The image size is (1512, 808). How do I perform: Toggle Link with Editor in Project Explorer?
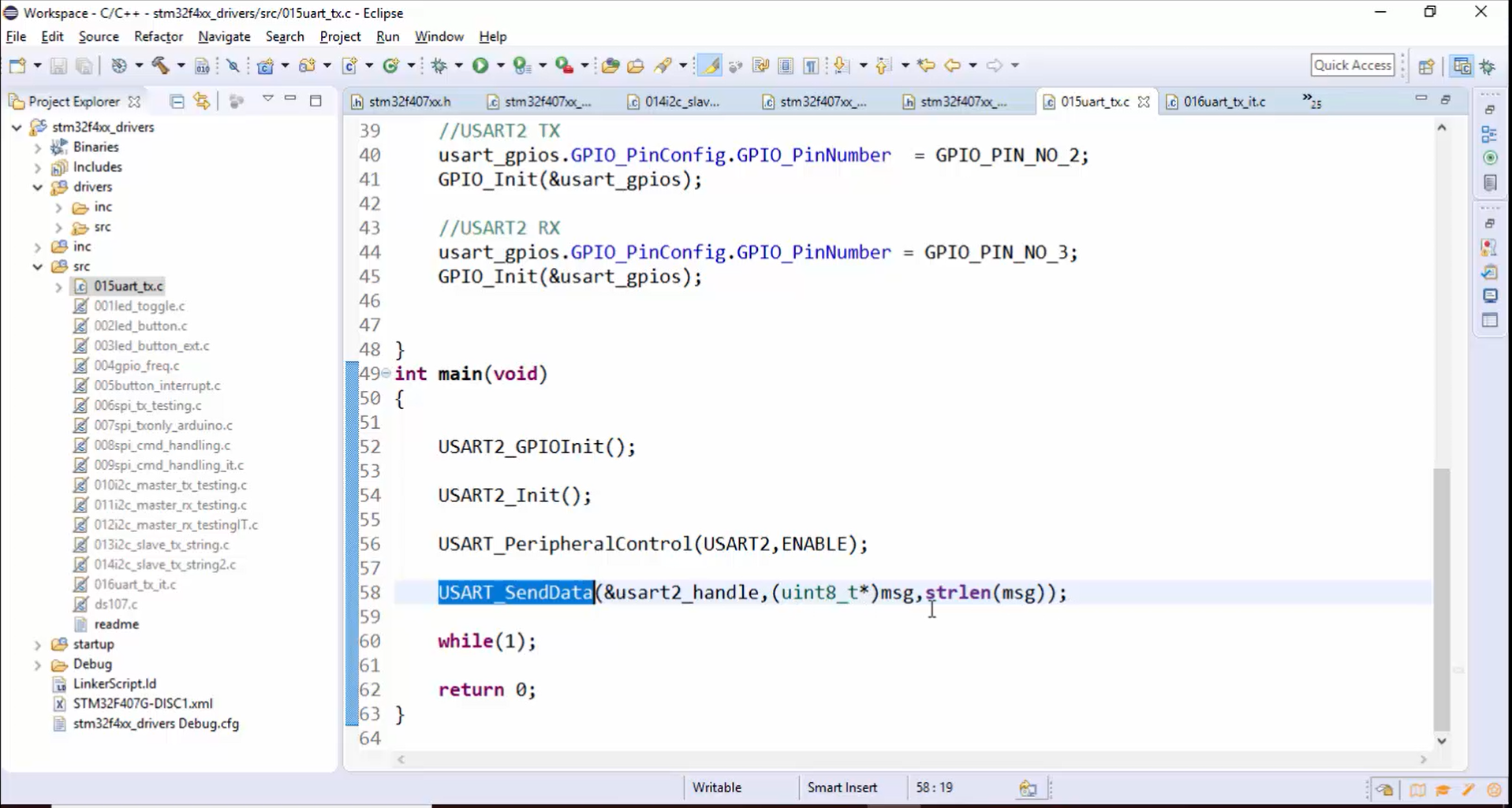coord(203,101)
